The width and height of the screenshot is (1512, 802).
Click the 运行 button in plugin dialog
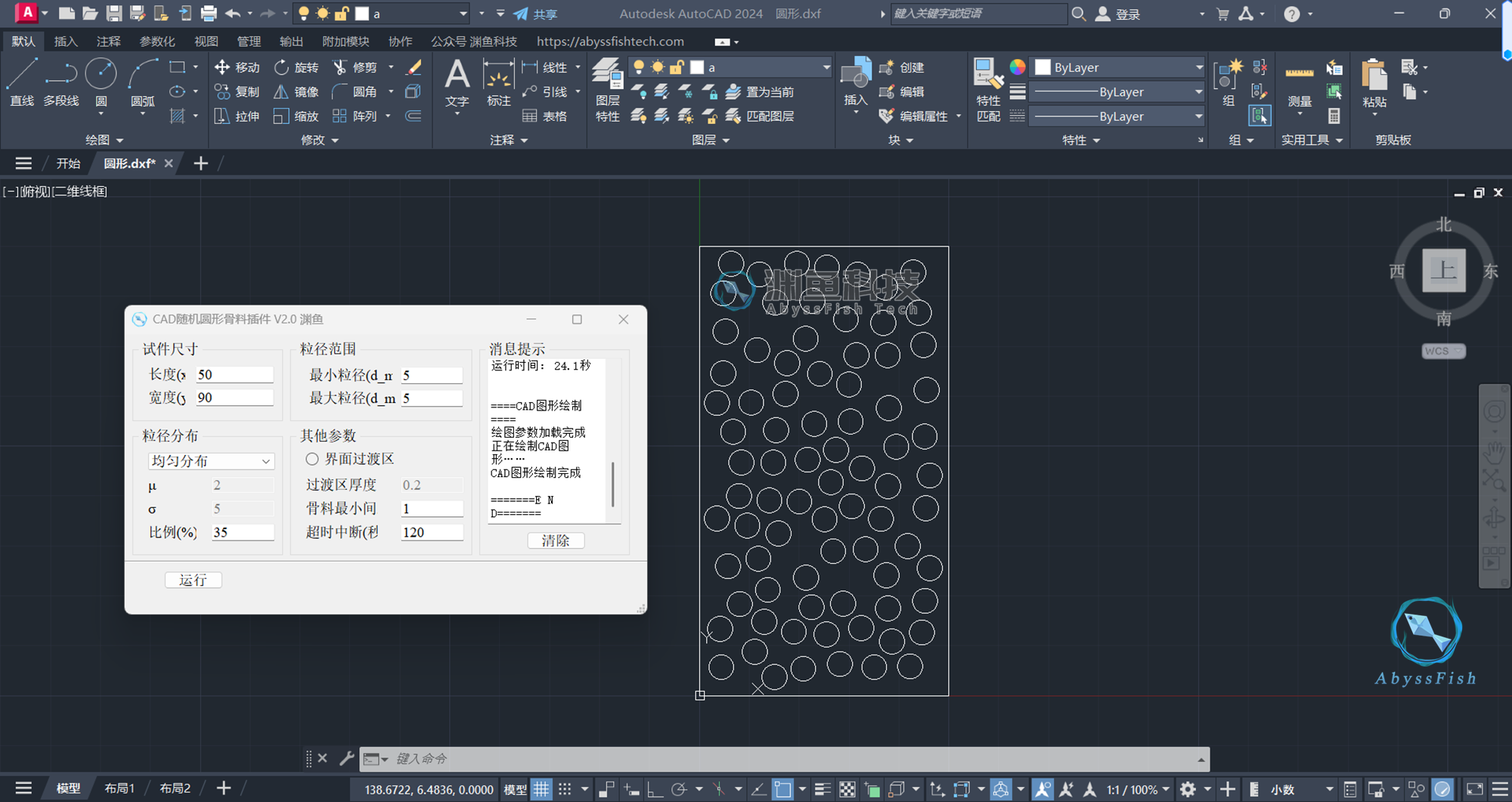(194, 580)
